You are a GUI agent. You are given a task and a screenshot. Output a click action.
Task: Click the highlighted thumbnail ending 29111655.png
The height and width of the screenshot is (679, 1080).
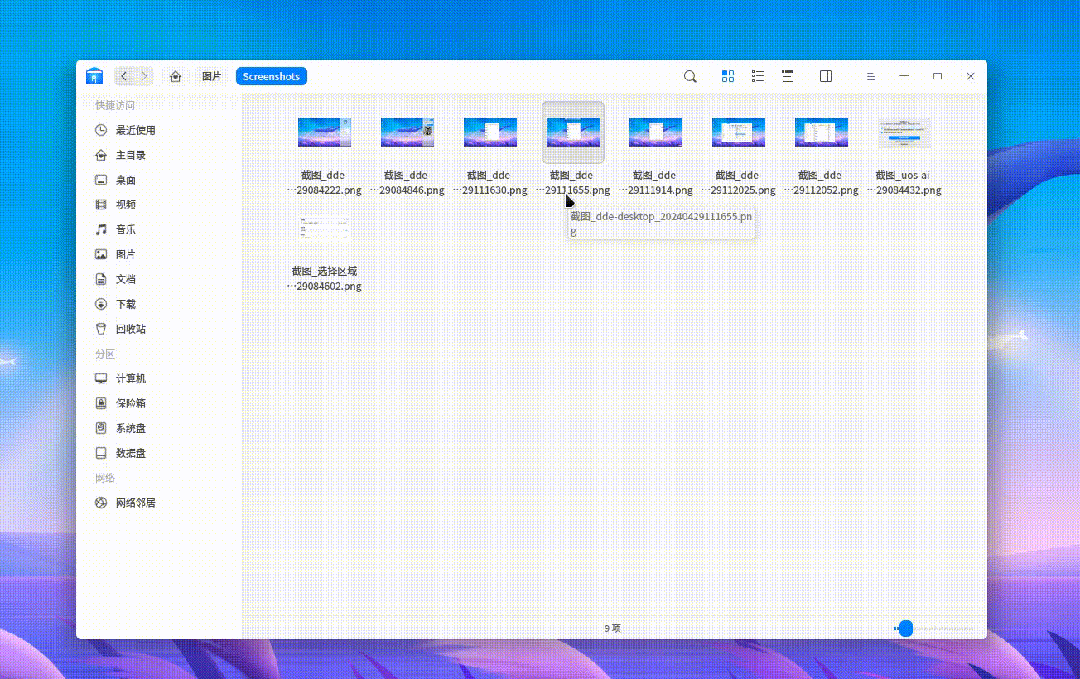[x=573, y=132]
